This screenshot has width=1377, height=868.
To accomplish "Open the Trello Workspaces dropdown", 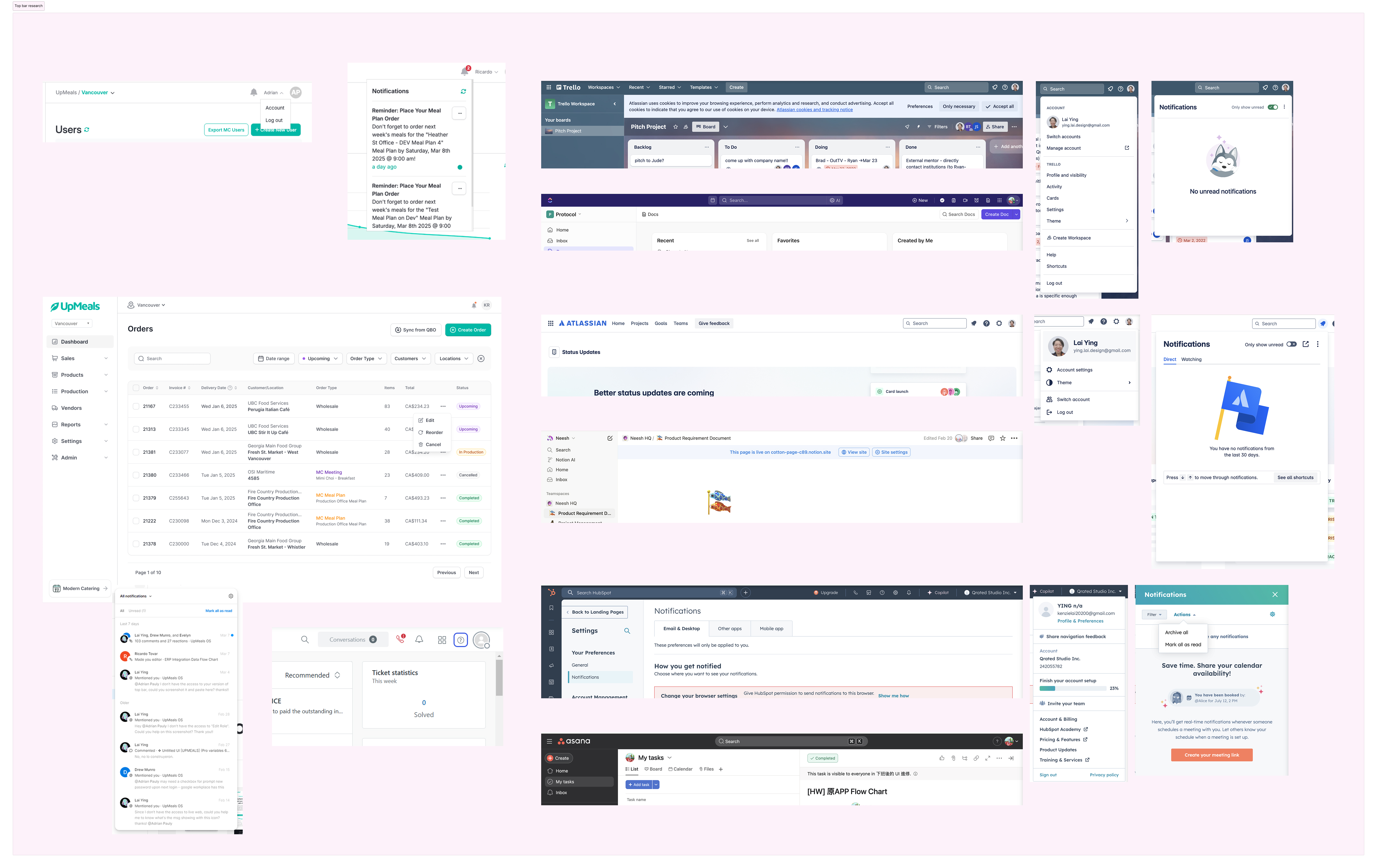I will coord(604,88).
